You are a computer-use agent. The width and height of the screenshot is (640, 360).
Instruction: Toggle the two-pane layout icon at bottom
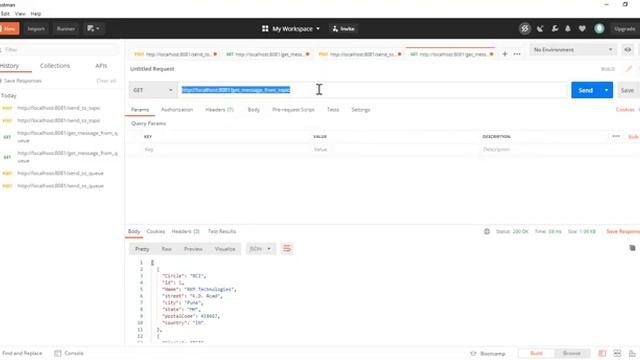[617, 353]
